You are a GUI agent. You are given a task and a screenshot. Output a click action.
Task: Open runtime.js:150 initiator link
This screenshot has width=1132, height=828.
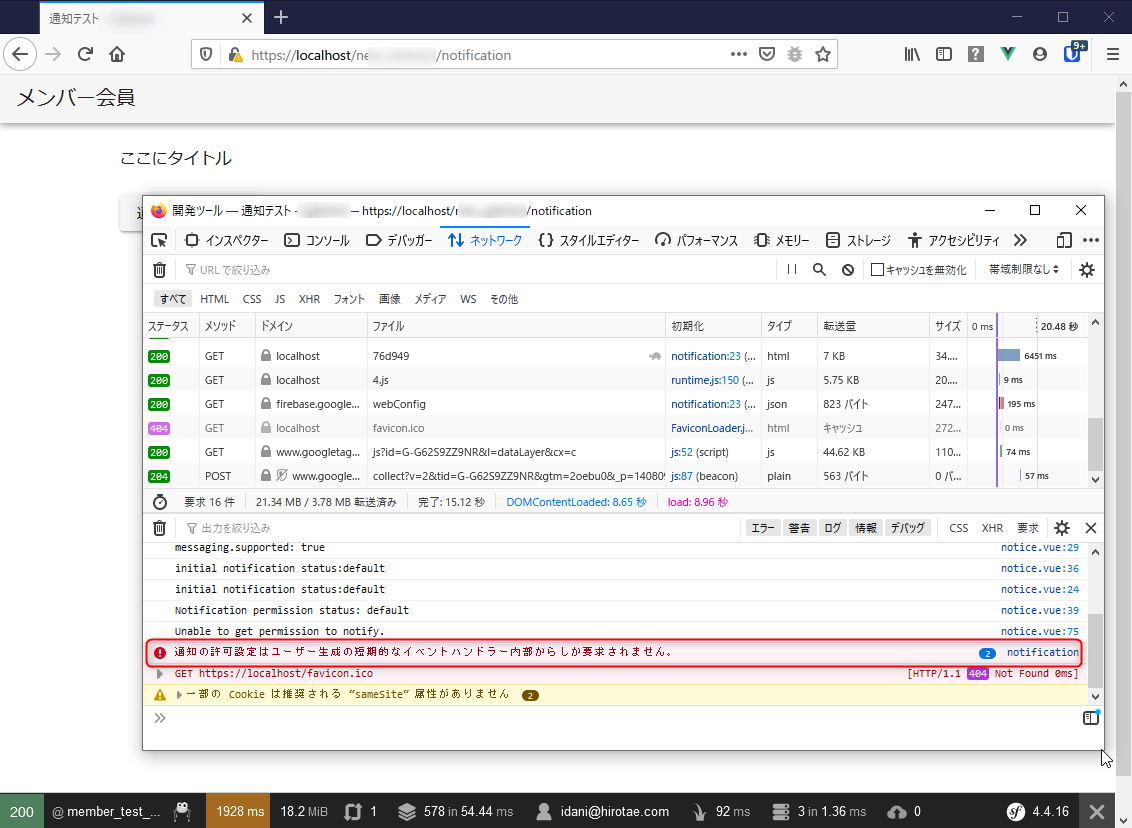(x=705, y=380)
